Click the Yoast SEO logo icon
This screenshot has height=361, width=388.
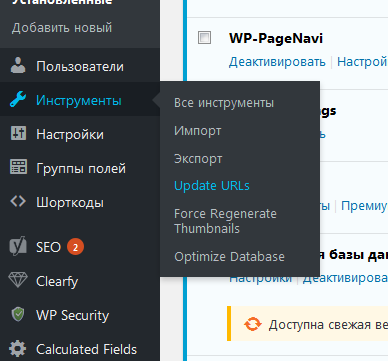[18, 246]
